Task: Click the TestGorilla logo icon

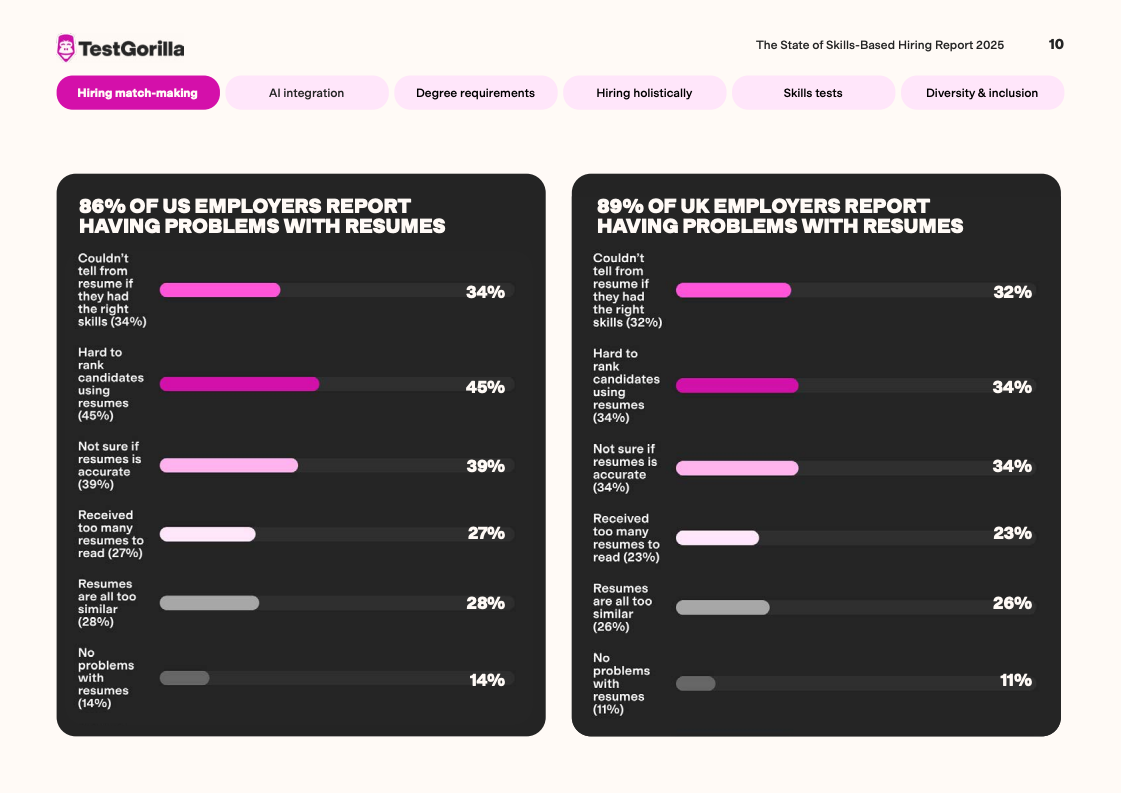Action: pos(66,48)
